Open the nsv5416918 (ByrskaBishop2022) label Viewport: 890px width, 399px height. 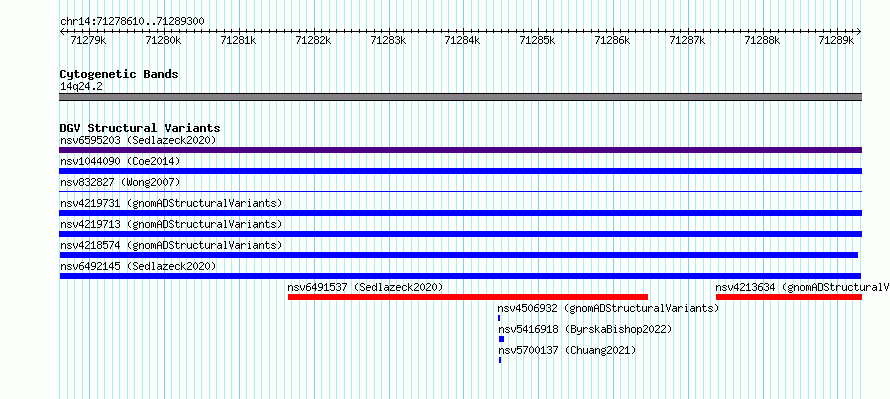click(x=585, y=329)
